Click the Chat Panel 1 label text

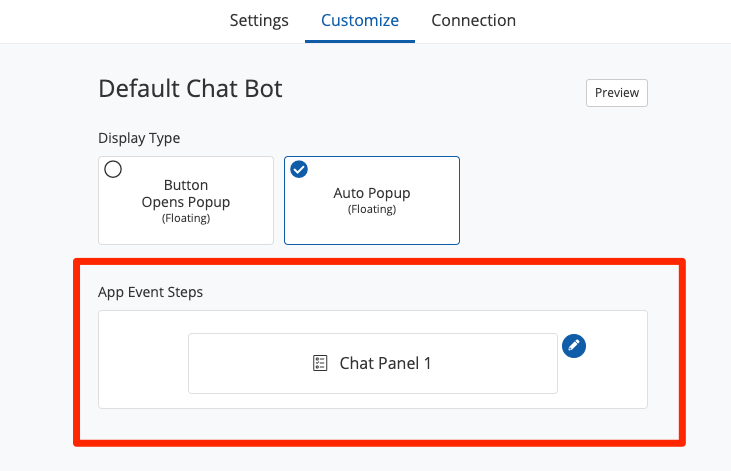tap(385, 363)
